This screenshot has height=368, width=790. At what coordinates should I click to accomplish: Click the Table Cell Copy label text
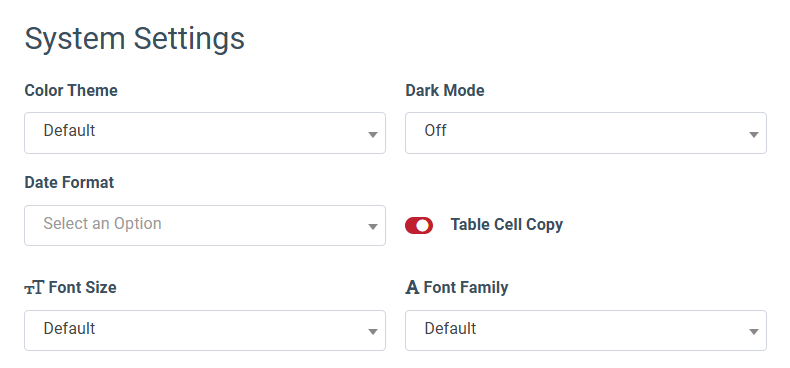pos(506,225)
